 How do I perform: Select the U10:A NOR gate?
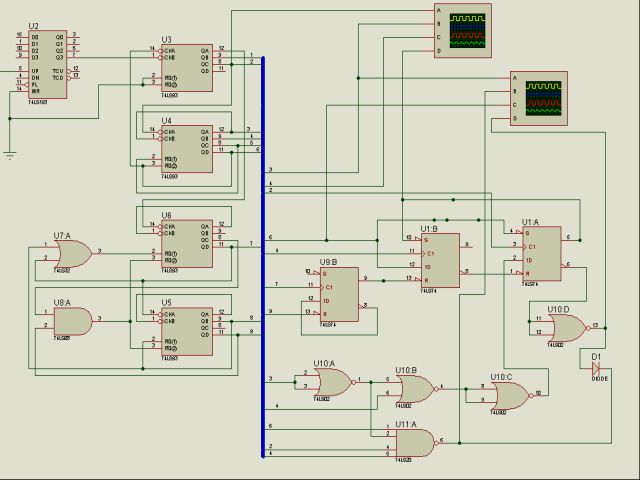pos(330,380)
